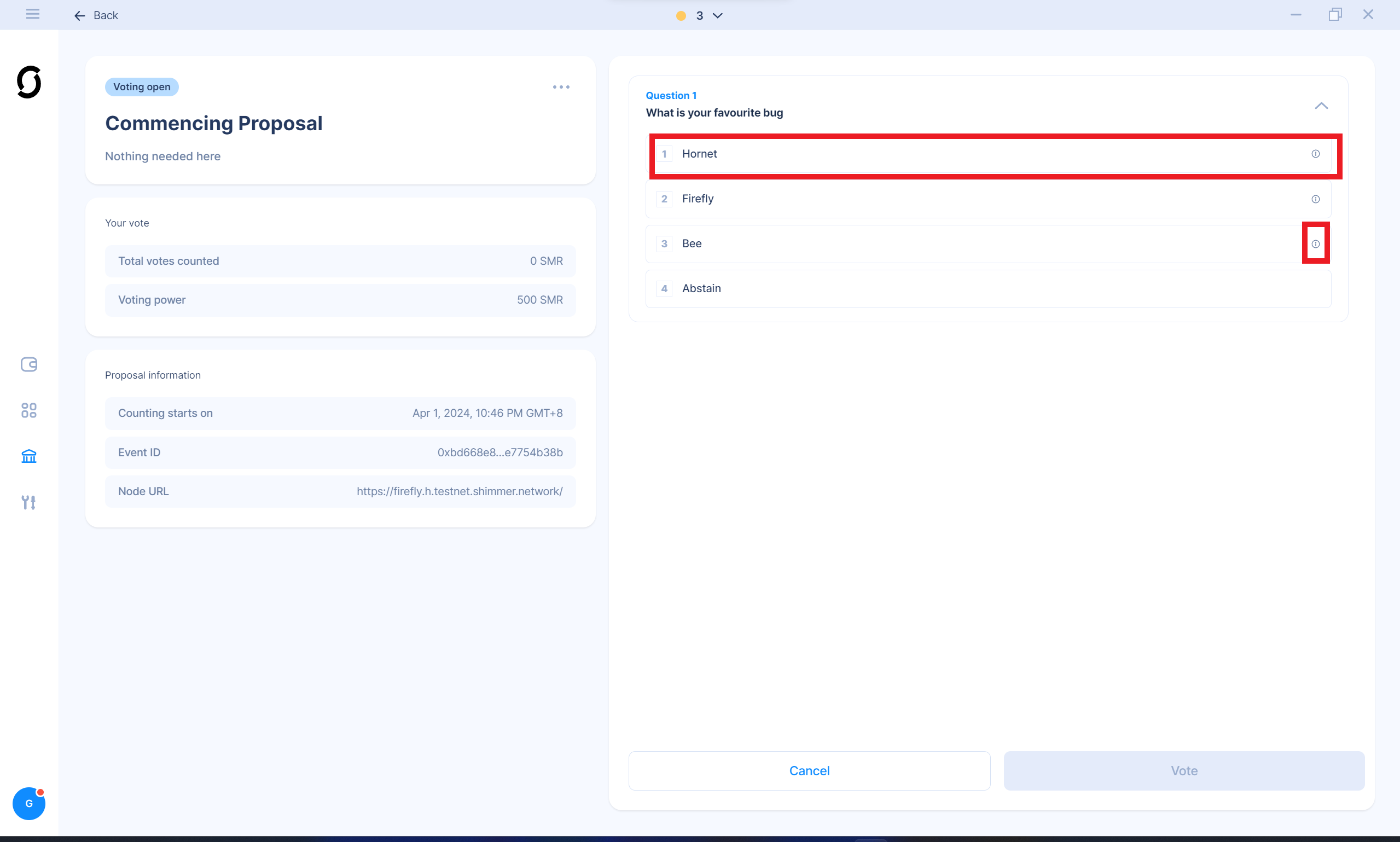Click Cancel to dismiss voting panel

pyautogui.click(x=808, y=770)
